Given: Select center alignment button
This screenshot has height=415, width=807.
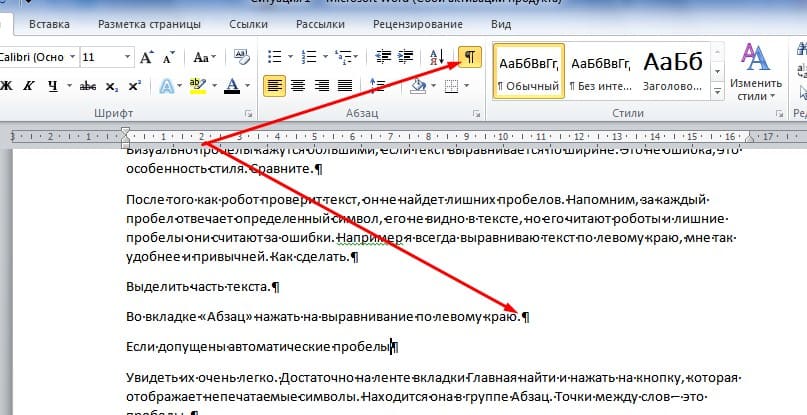Looking at the screenshot, I should (x=298, y=85).
